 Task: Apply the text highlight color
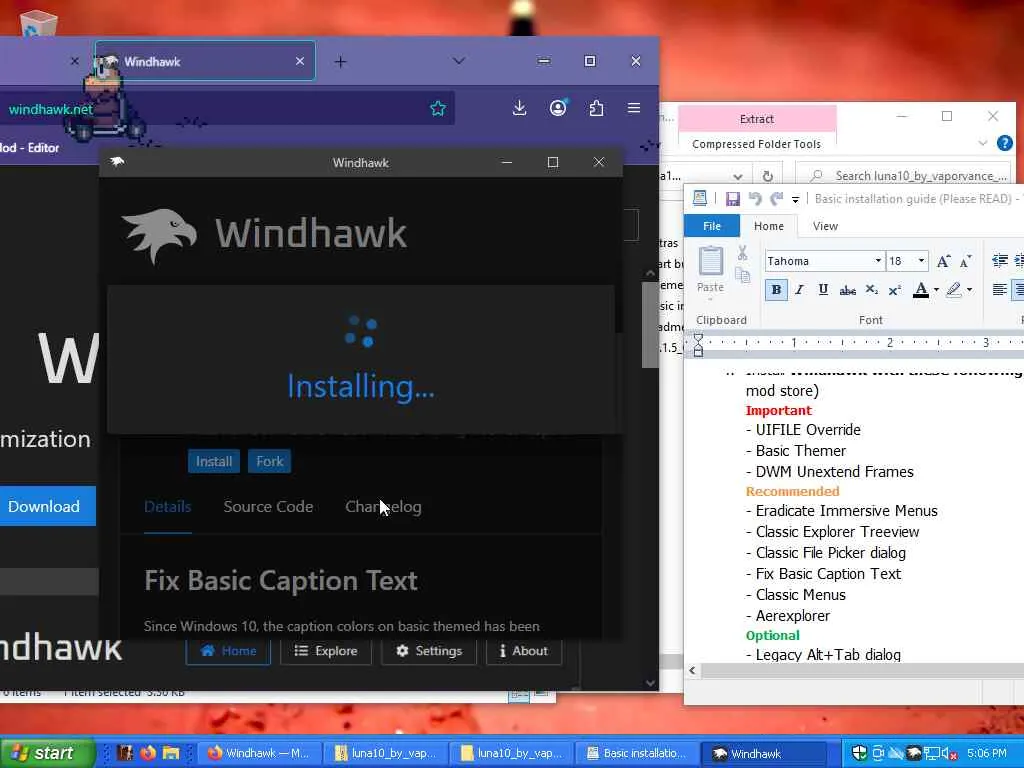953,290
